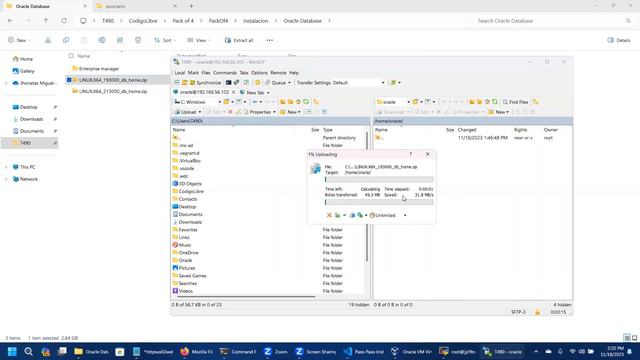Click the red delete X in local toolbar
The height and width of the screenshot is (360, 640).
(230, 112)
